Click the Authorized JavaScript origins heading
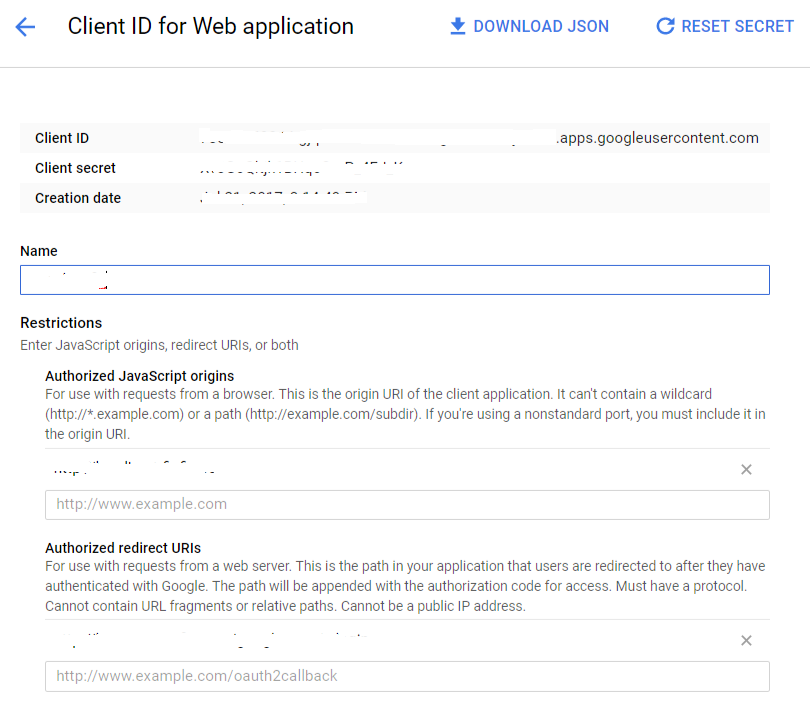The image size is (810, 707). click(139, 376)
